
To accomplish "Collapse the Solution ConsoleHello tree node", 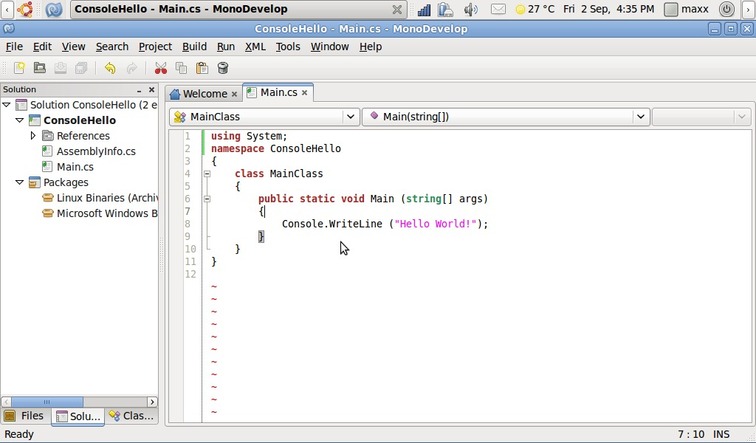I will (7, 105).
